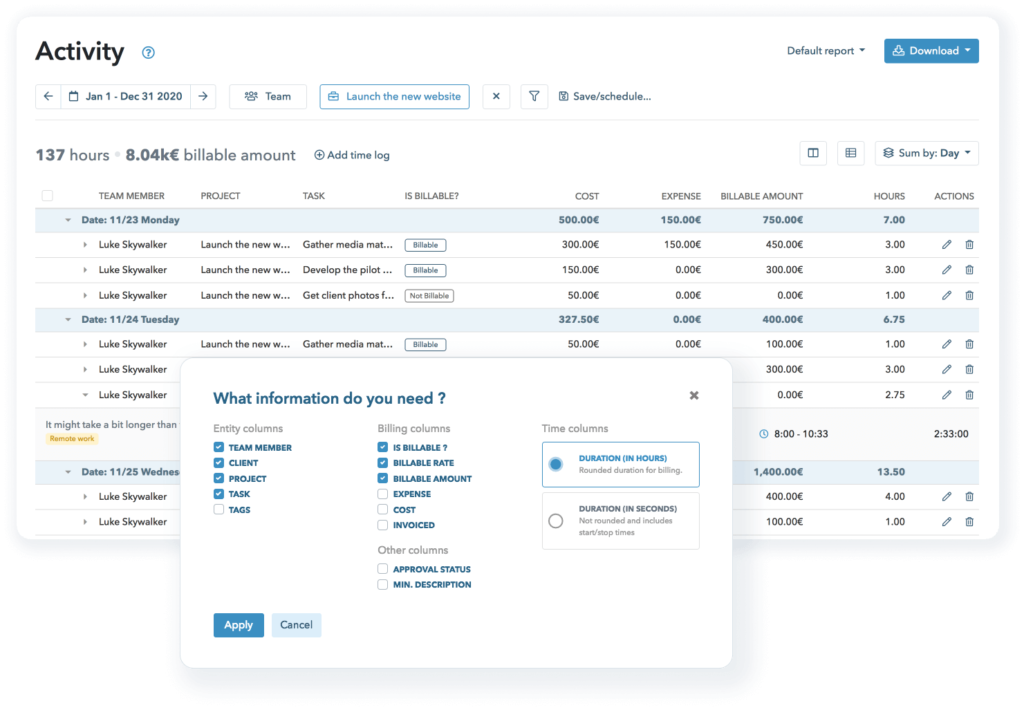Enable the Invoiced column checkbox
Screen dimensions: 1024x710
point(383,525)
